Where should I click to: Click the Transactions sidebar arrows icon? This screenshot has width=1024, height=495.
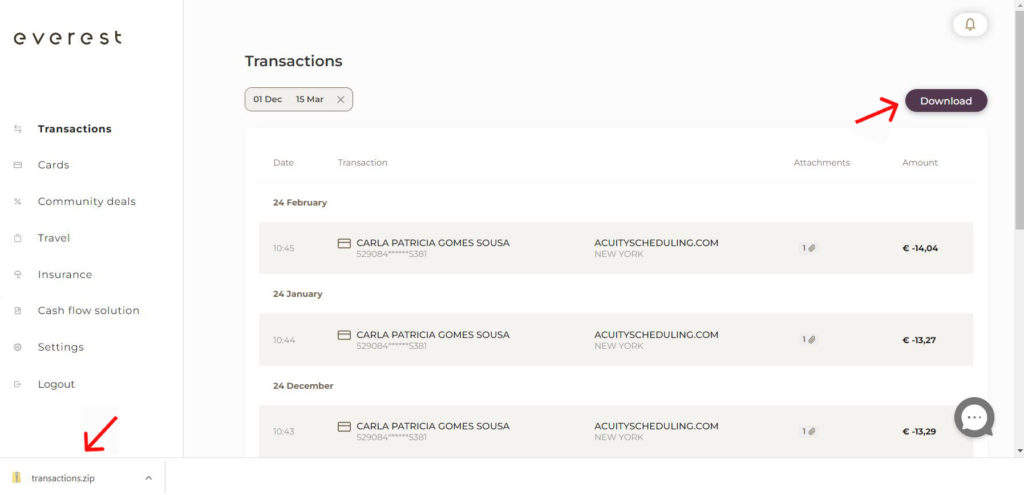pyautogui.click(x=17, y=129)
